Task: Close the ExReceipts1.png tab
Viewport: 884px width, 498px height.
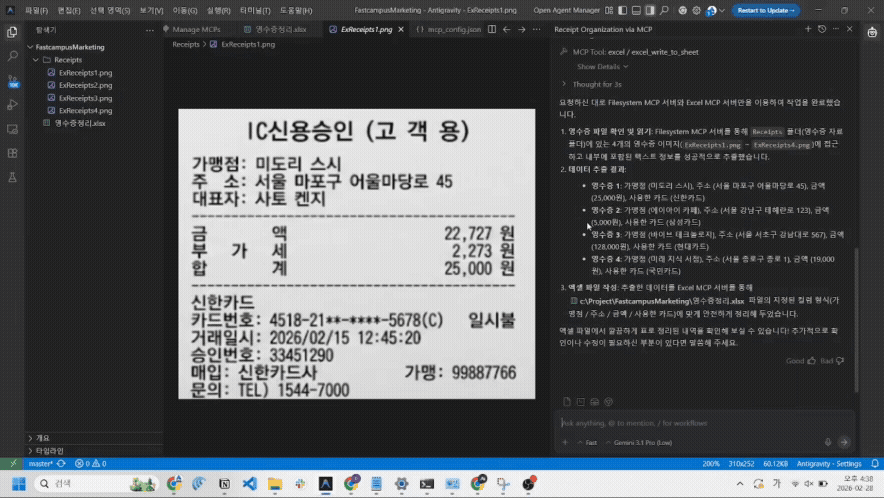Action: [x=401, y=29]
